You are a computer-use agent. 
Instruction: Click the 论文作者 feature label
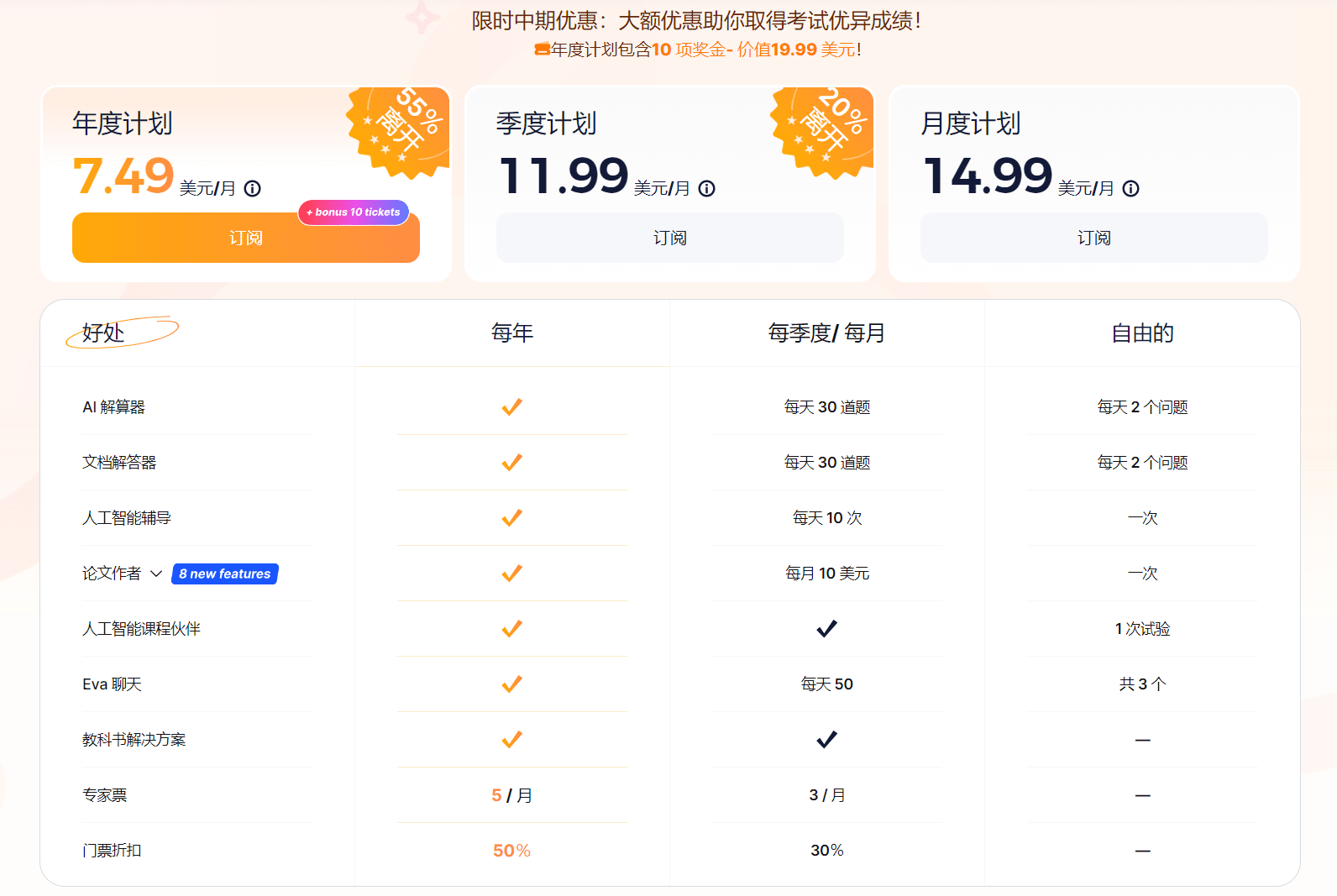[x=112, y=574]
